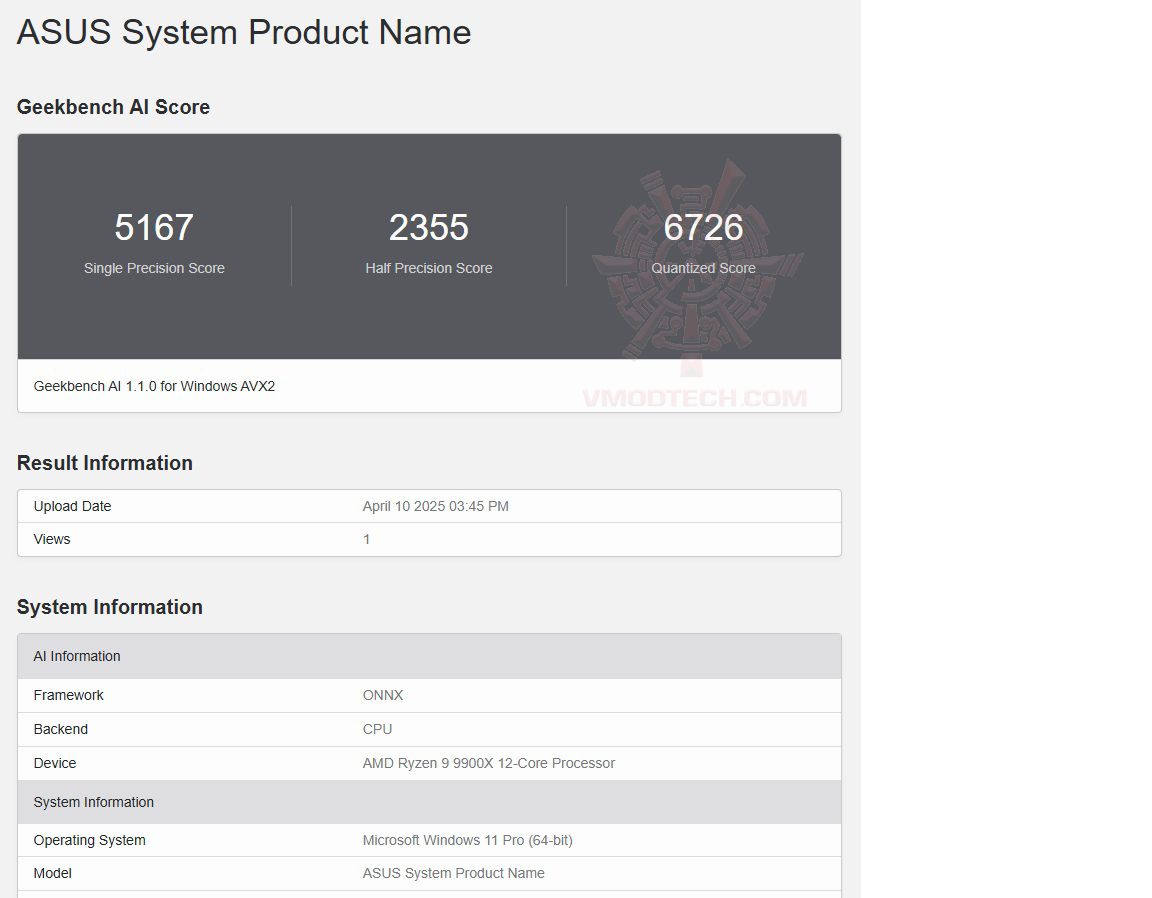The image size is (1152, 898).
Task: Click the Half Precision Score value
Action: click(429, 228)
